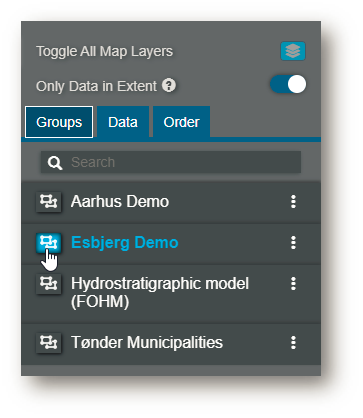
Task: Select the Aarhus Demo group name
Action: 120,202
